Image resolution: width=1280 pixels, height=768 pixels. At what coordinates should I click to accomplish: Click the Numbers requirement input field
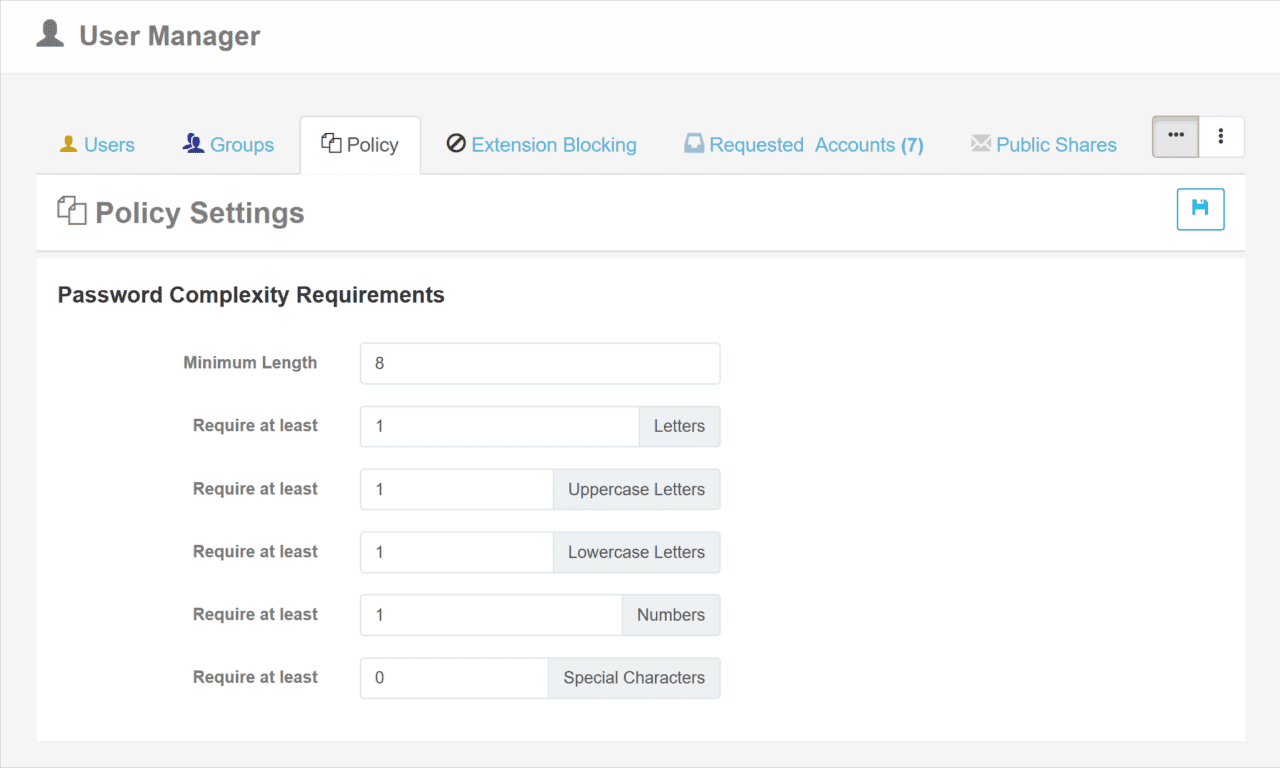490,615
